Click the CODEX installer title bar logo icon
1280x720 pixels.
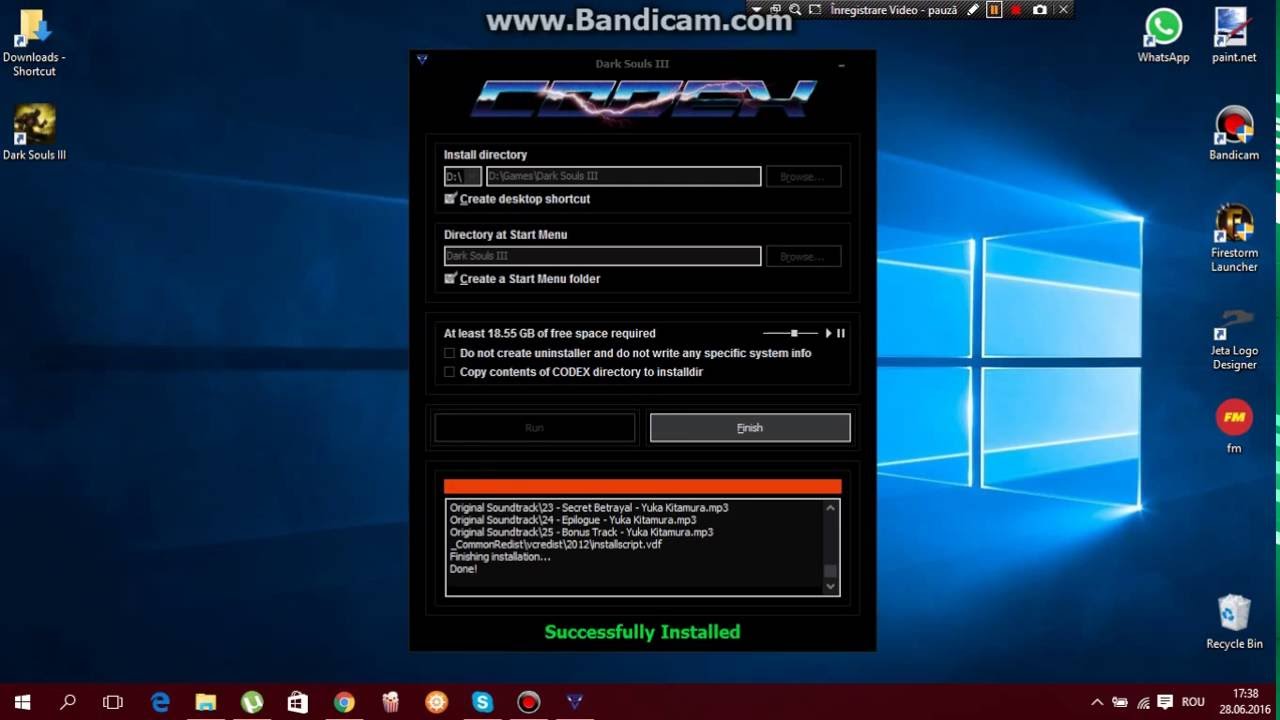coord(422,60)
